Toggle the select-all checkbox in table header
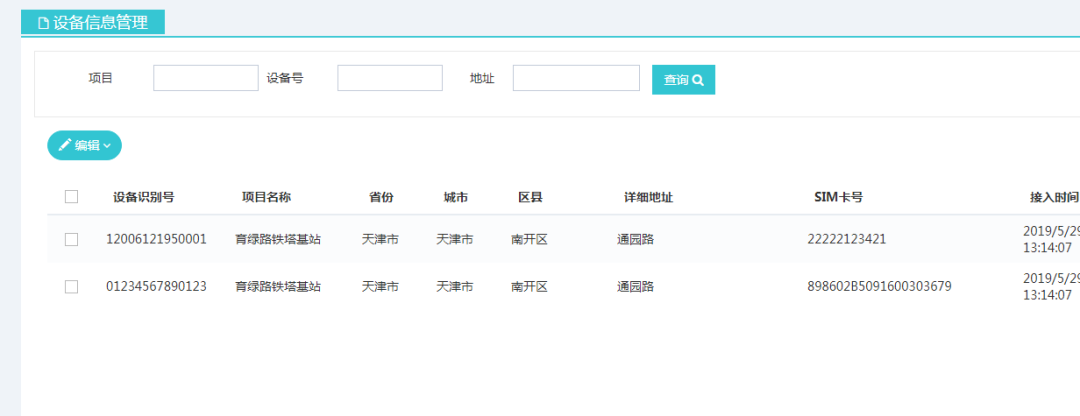Viewport: 1080px width, 416px height. click(71, 197)
